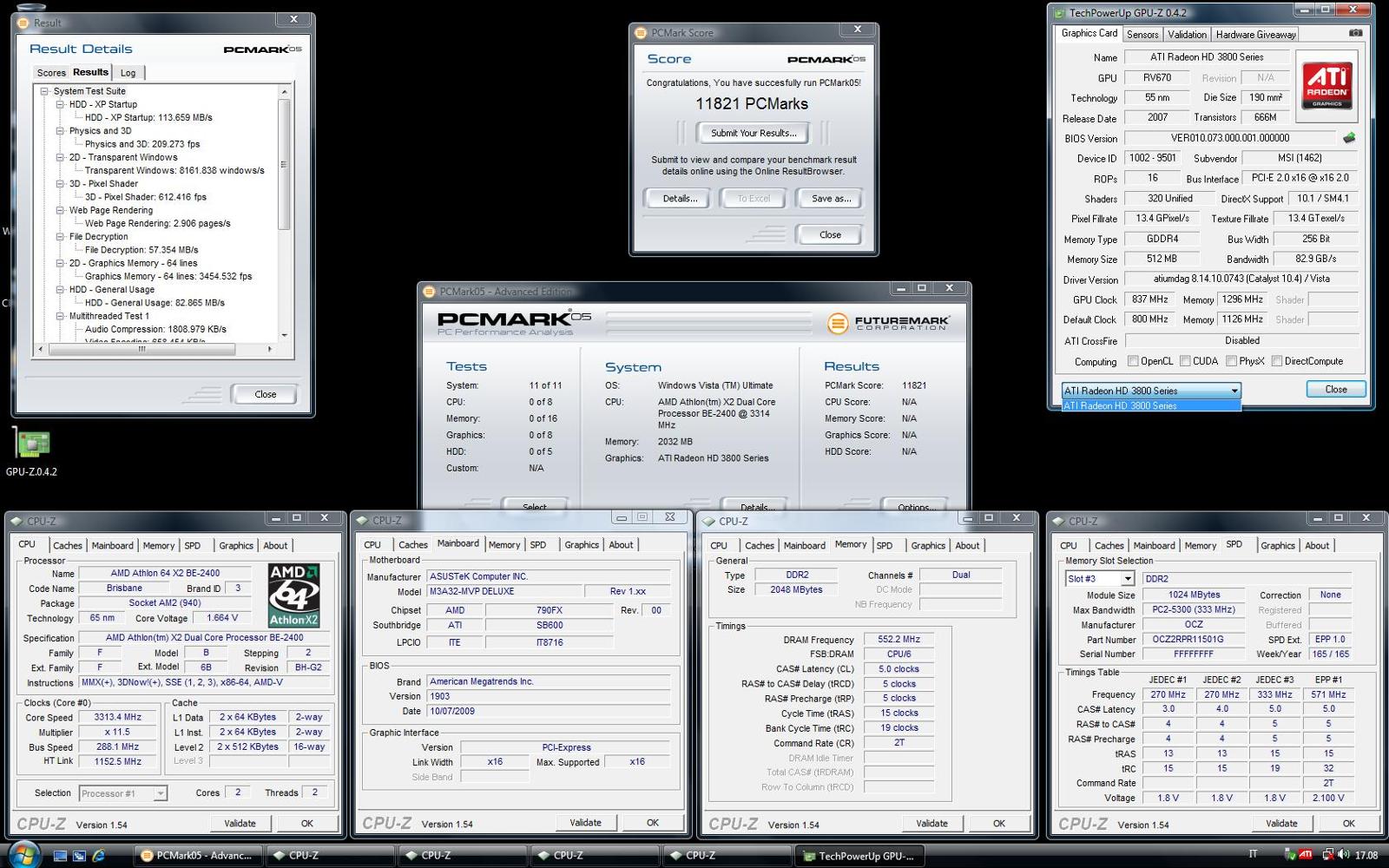Image resolution: width=1389 pixels, height=868 pixels.
Task: Click horizontal scrollbar thumb in Result tree
Action: point(142,349)
